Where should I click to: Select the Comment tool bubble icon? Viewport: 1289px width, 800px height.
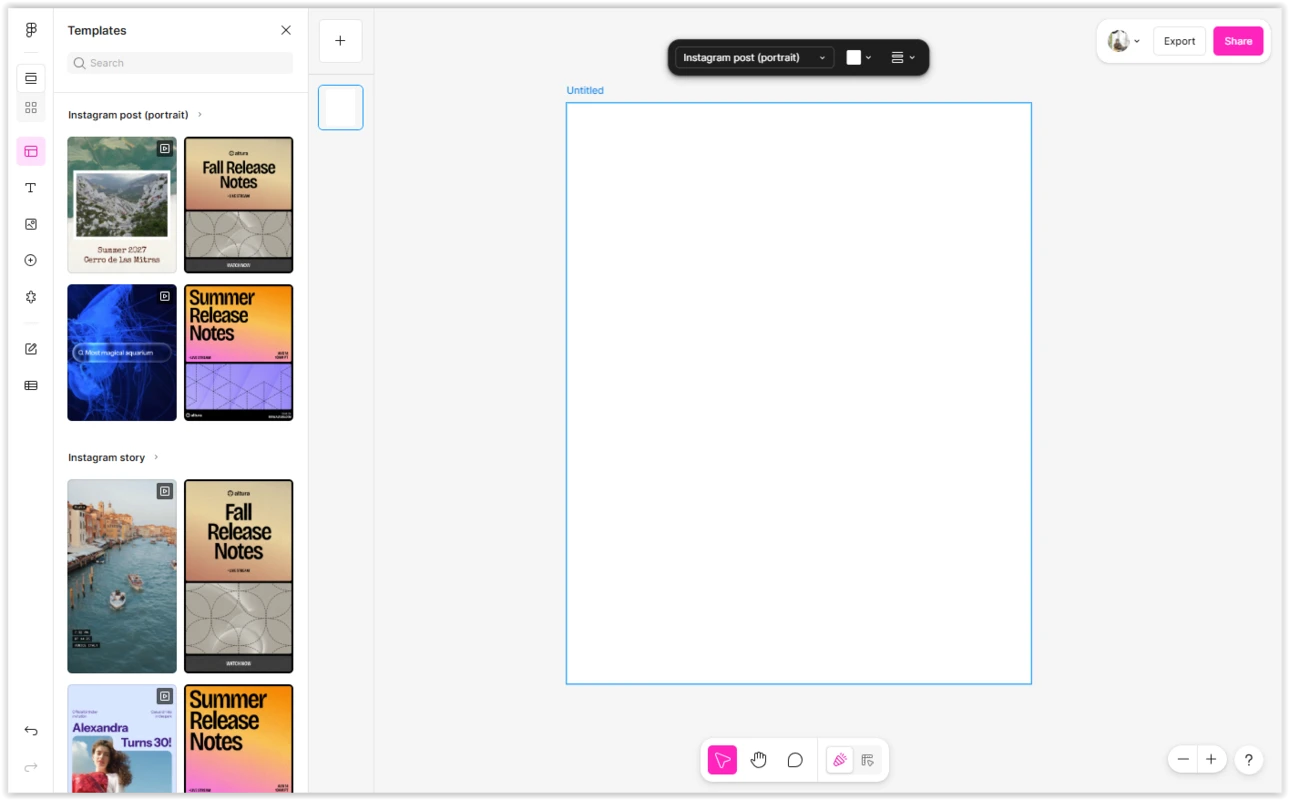[795, 760]
